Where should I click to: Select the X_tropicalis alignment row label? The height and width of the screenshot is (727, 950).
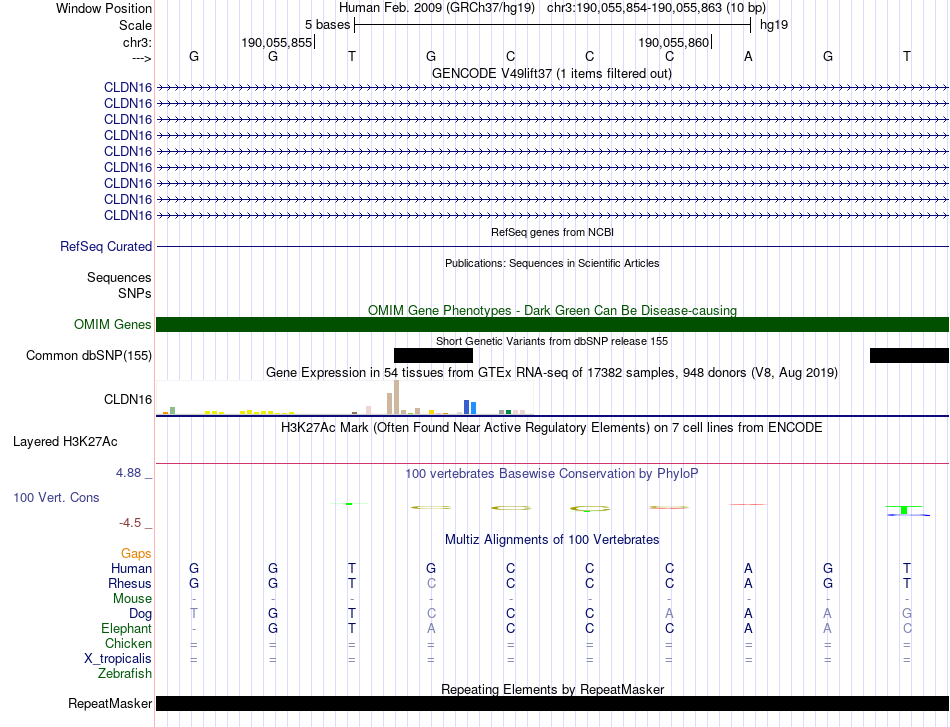[118, 659]
